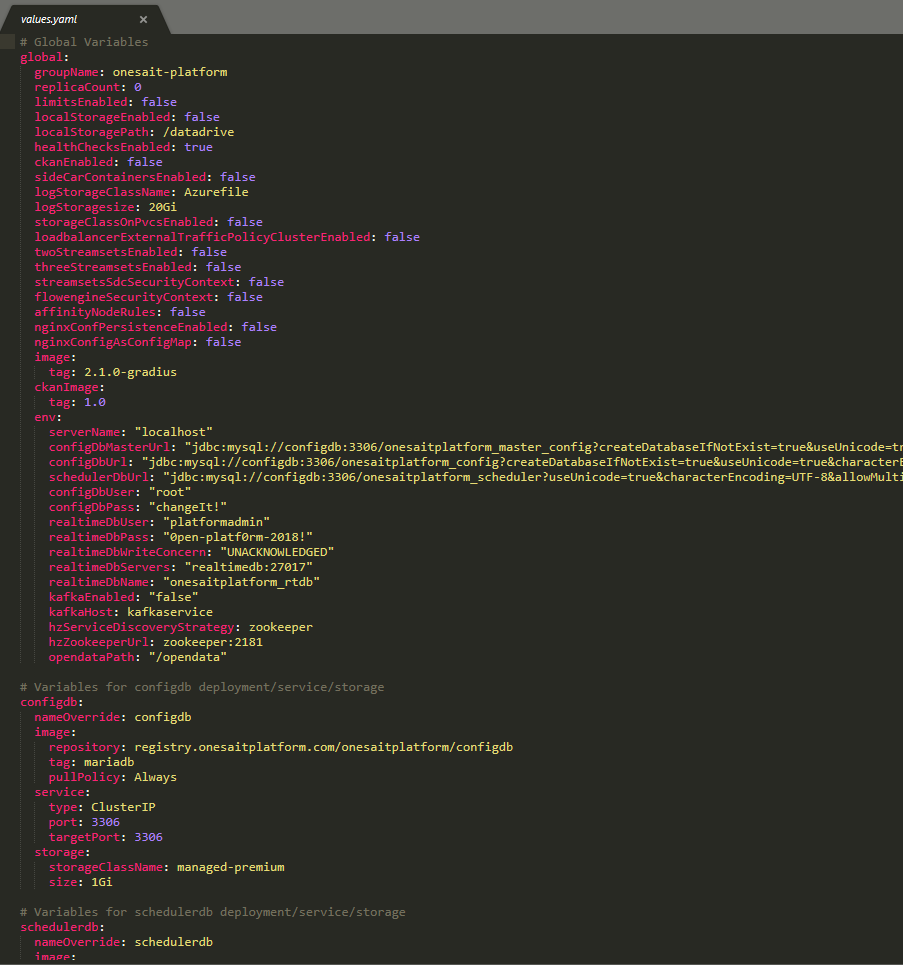The width and height of the screenshot is (903, 965).
Task: Click the 'streamsetsSdcSecurityContext' key
Action: pos(135,282)
